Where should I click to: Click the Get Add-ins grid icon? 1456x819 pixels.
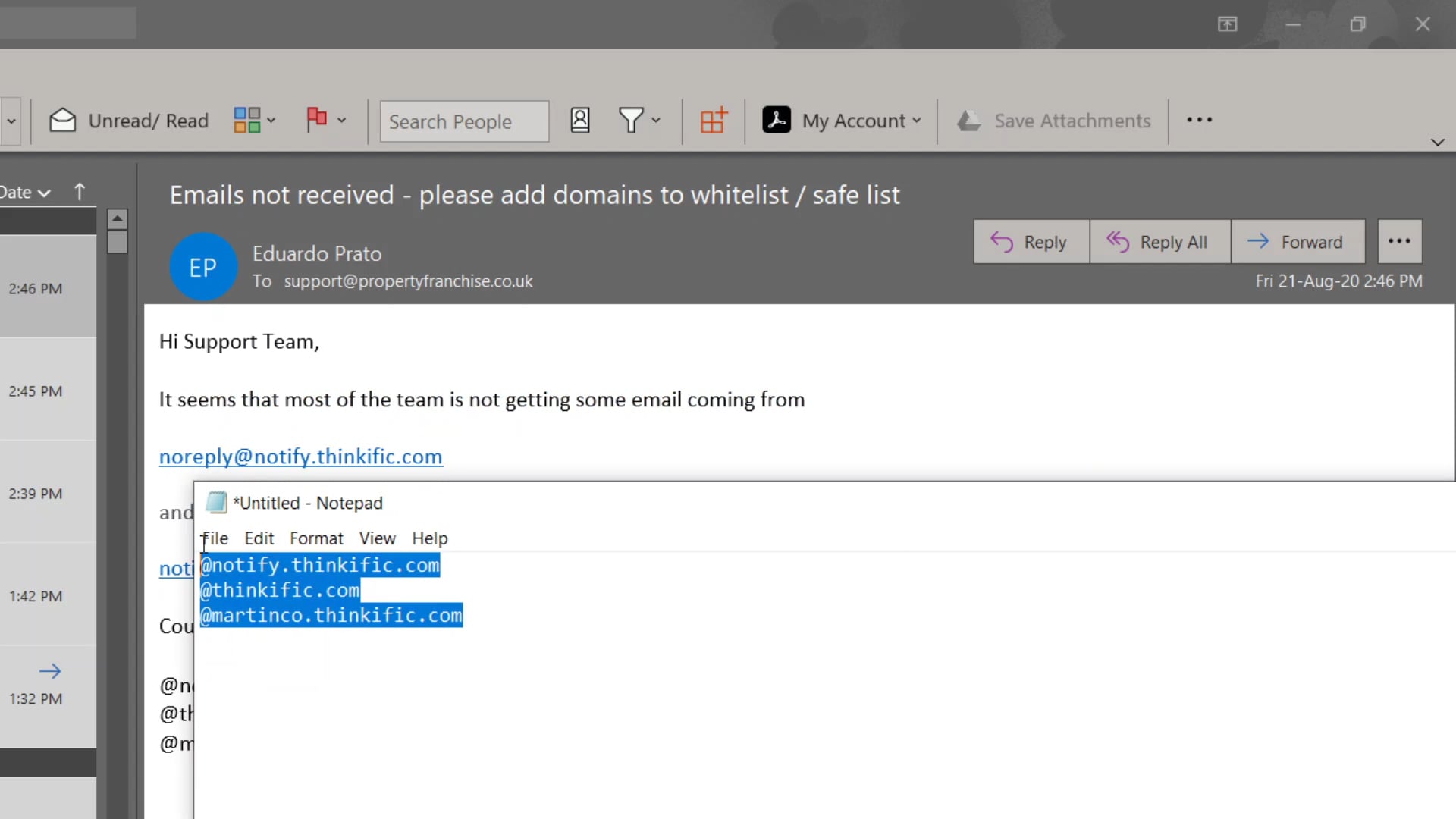713,121
